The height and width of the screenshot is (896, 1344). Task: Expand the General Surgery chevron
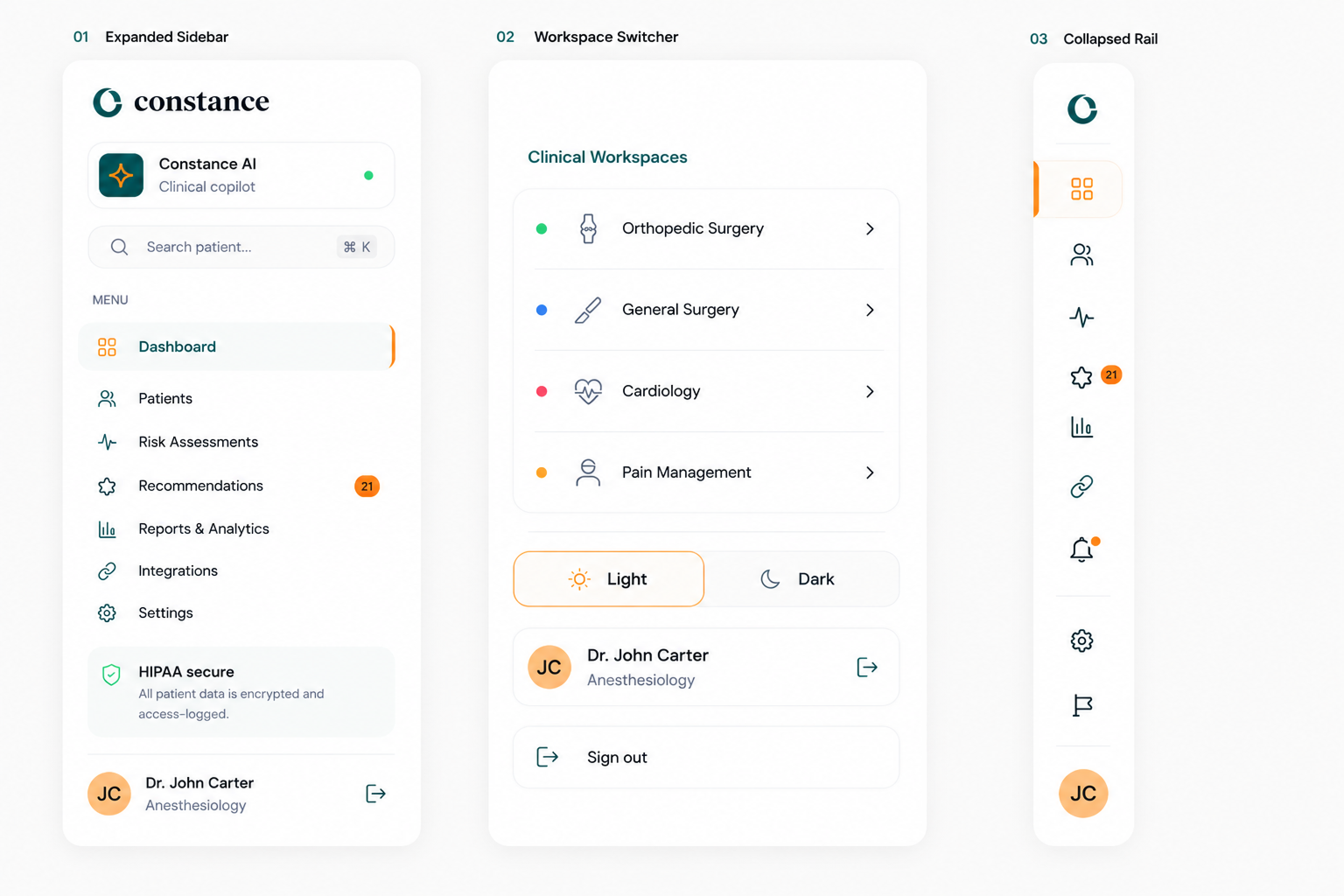point(870,310)
